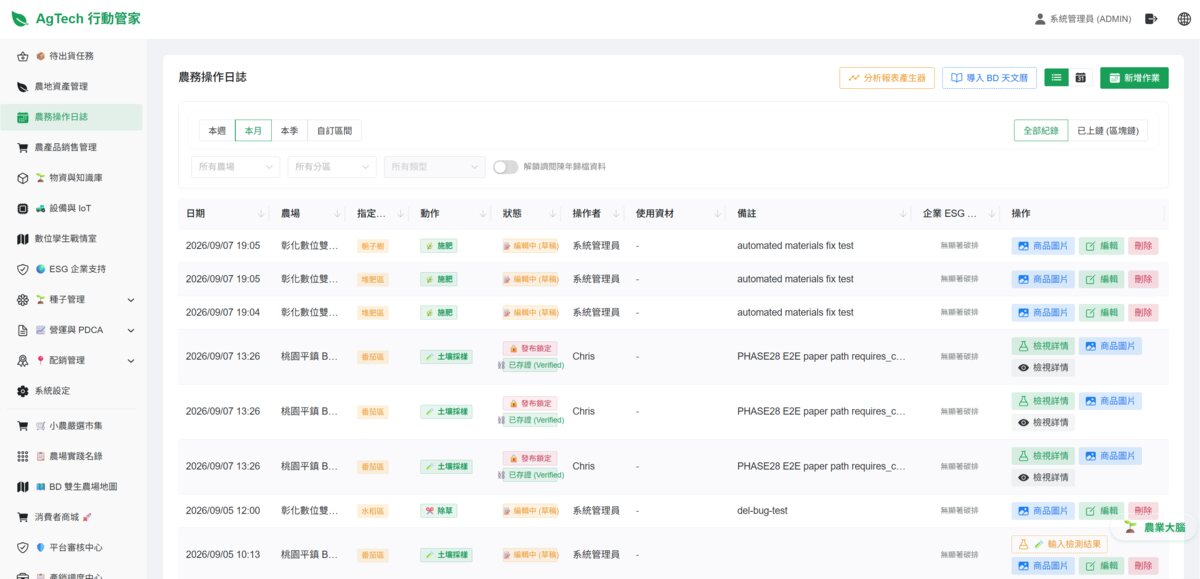The image size is (1200, 579).
Task: Click the map icon beside 數位孿生戰情室
Action: [x=23, y=239]
